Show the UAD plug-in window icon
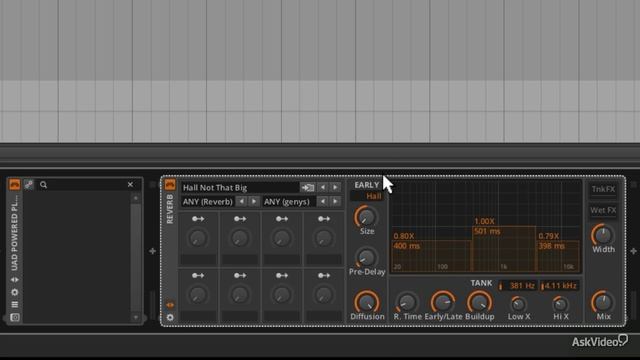This screenshot has height=360, width=640. pos(15,317)
